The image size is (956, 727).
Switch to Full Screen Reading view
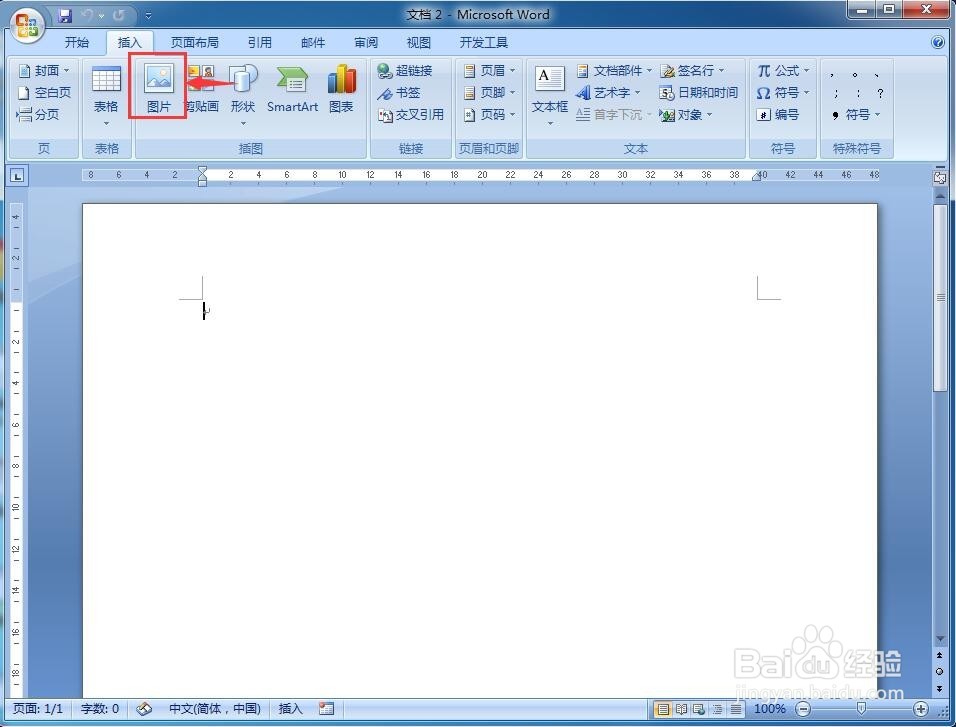[681, 709]
